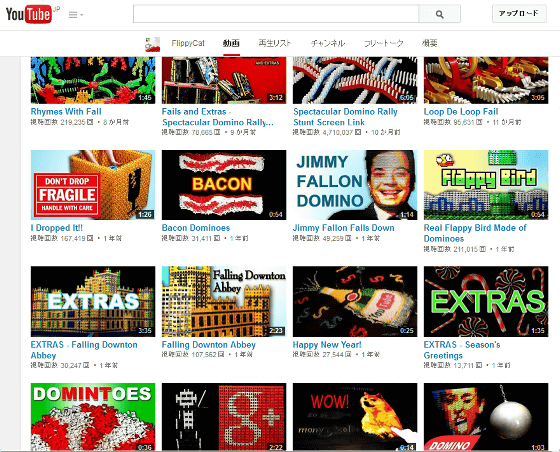Open the Fails and Extras title link
This screenshot has width=560, height=452.
click(218, 117)
